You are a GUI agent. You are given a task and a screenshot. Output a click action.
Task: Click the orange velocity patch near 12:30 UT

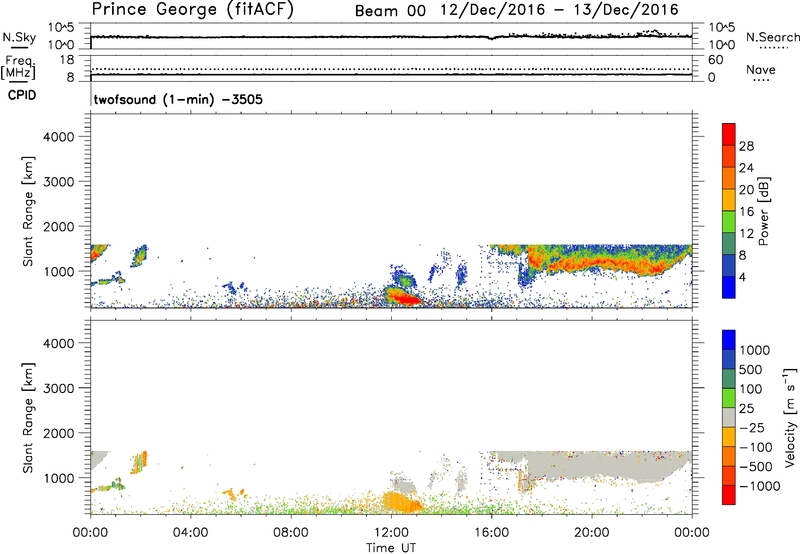coord(402,502)
